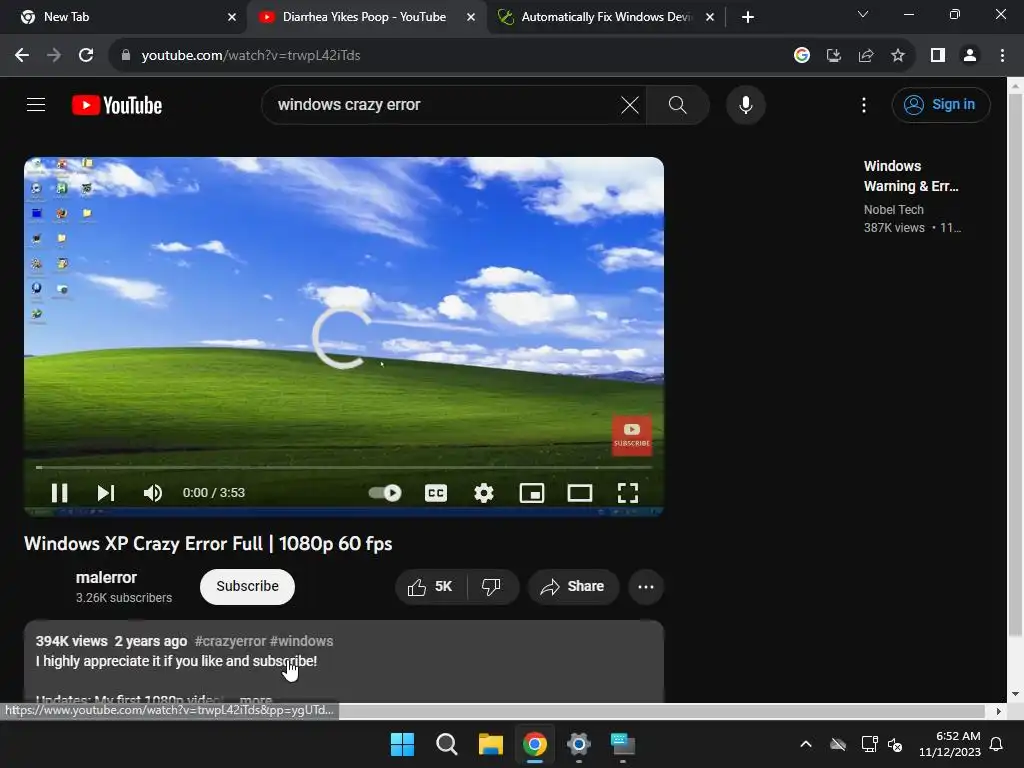Toggle the Chrome side panel
1024x768 pixels.
(x=937, y=56)
